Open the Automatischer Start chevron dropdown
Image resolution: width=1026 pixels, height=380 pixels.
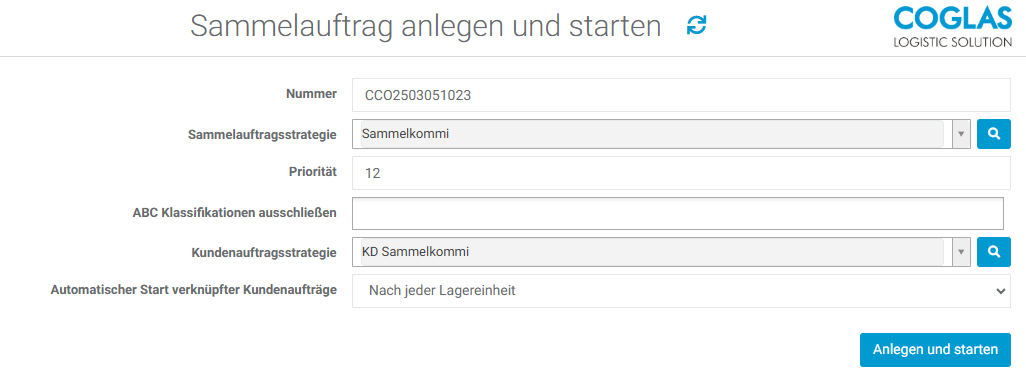click(999, 291)
